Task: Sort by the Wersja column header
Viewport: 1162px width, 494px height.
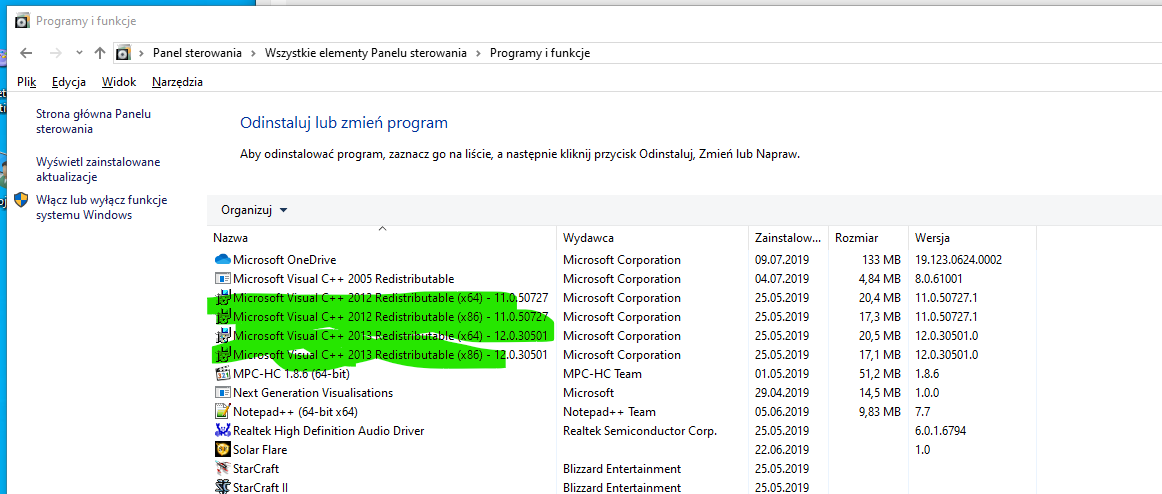Action: (972, 238)
